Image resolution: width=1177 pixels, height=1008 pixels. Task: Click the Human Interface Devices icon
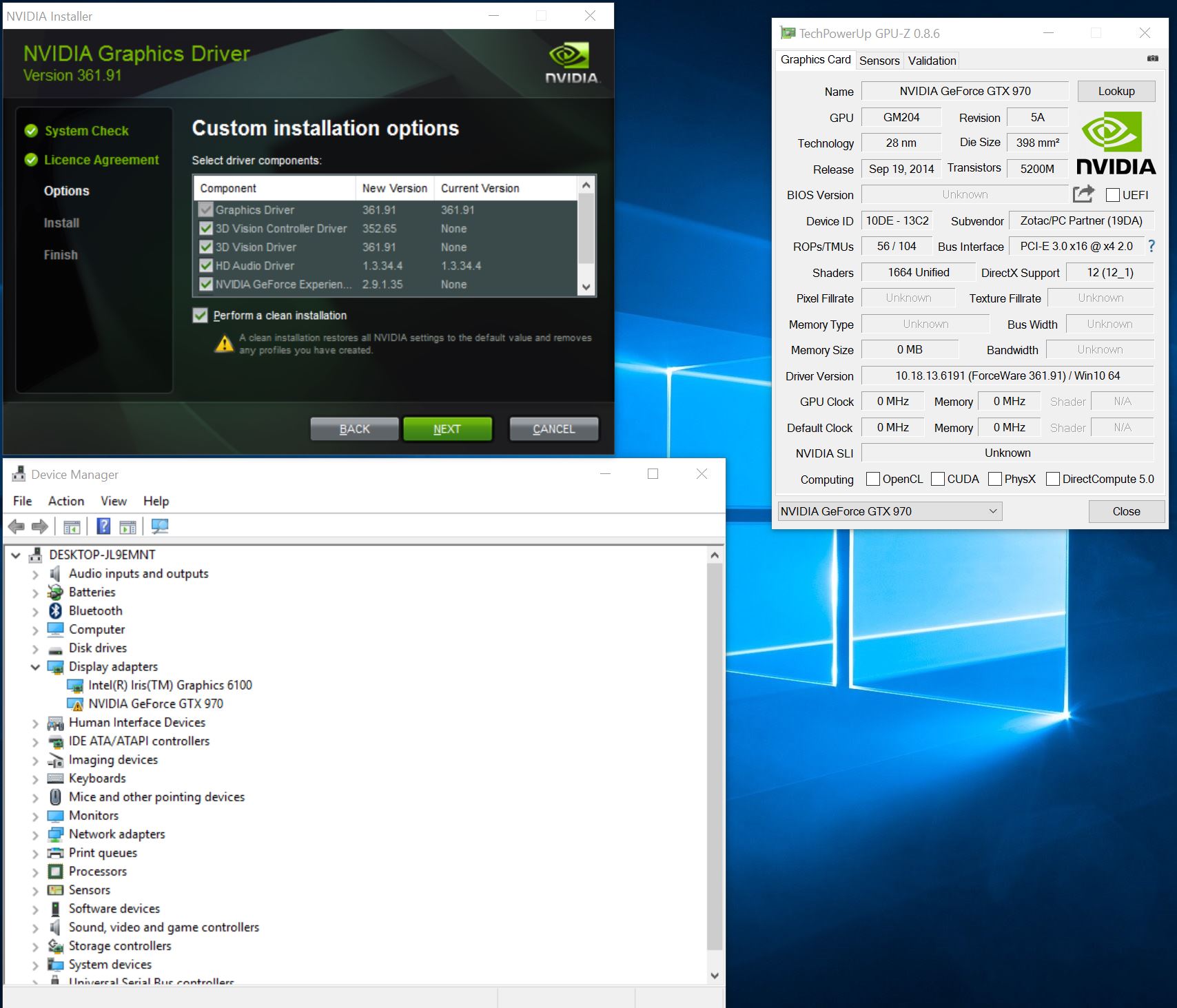[x=55, y=723]
